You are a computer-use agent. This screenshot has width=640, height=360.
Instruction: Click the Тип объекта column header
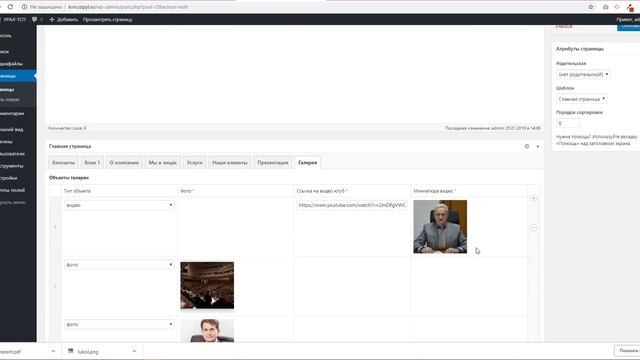click(x=77, y=191)
